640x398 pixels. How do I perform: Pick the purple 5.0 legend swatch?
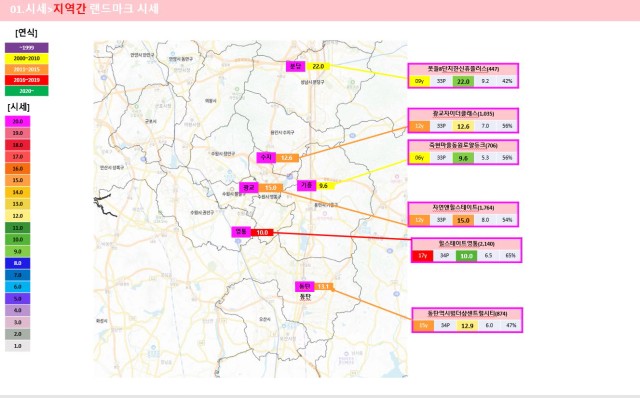[x=18, y=299]
